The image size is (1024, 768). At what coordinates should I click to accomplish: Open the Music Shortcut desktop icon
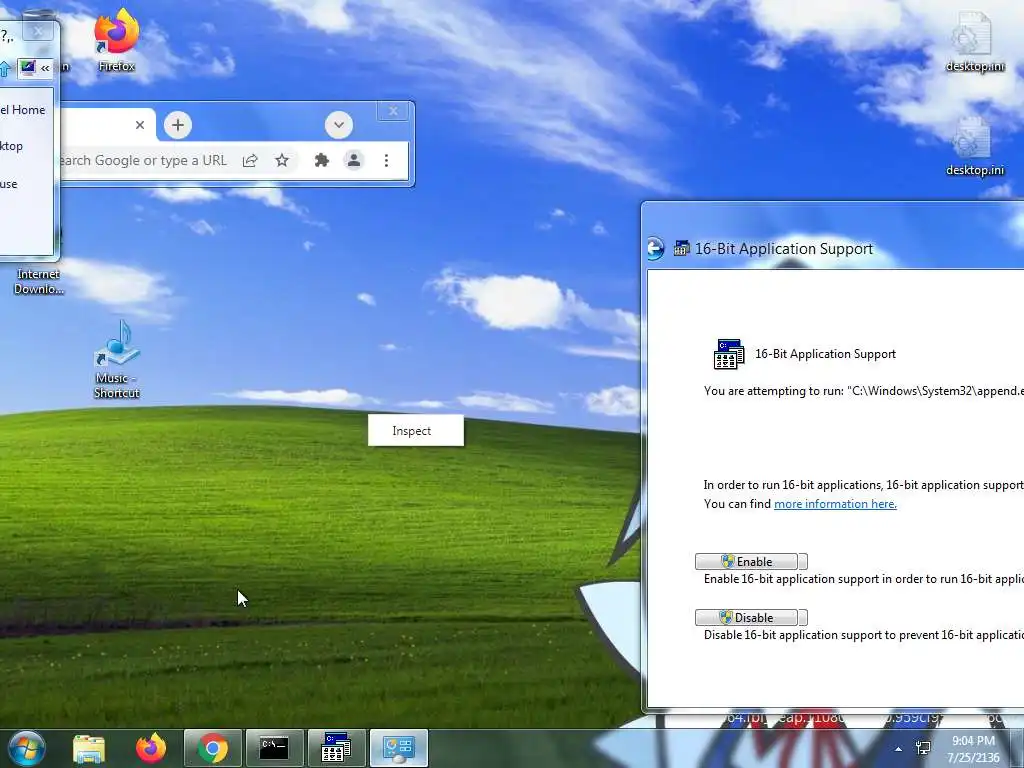point(116,359)
